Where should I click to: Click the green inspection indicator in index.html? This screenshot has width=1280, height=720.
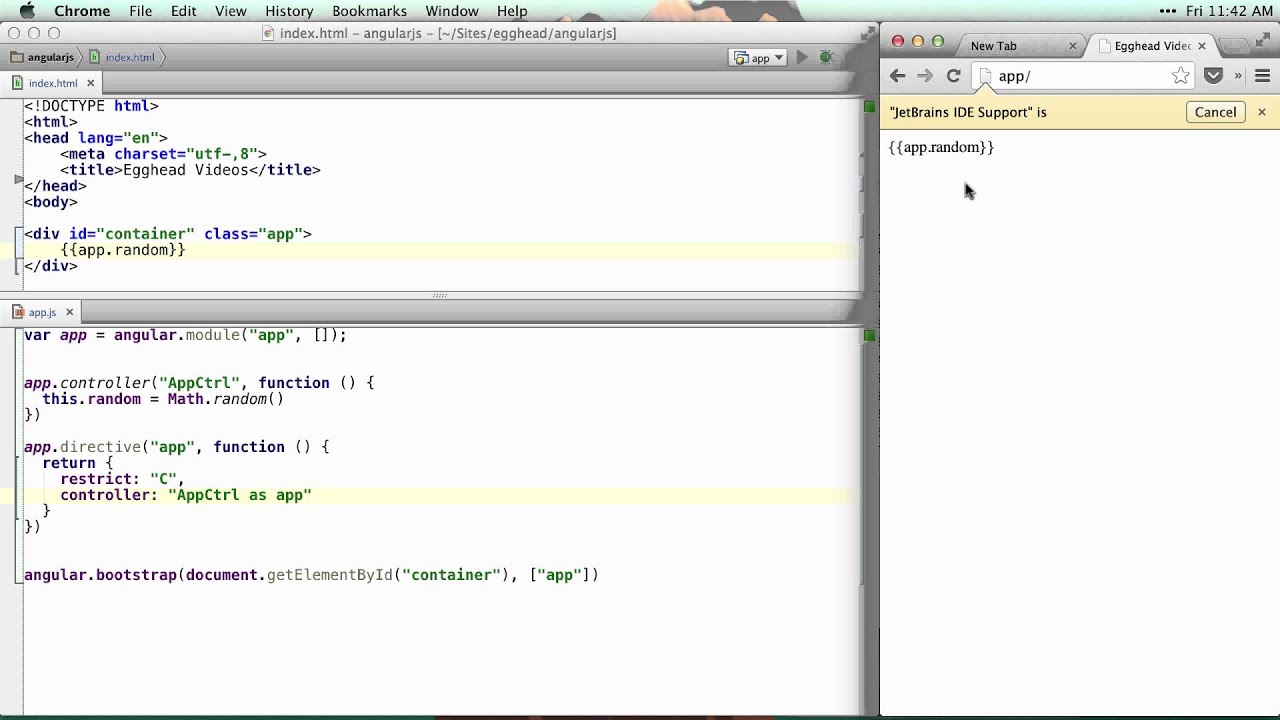[869, 105]
